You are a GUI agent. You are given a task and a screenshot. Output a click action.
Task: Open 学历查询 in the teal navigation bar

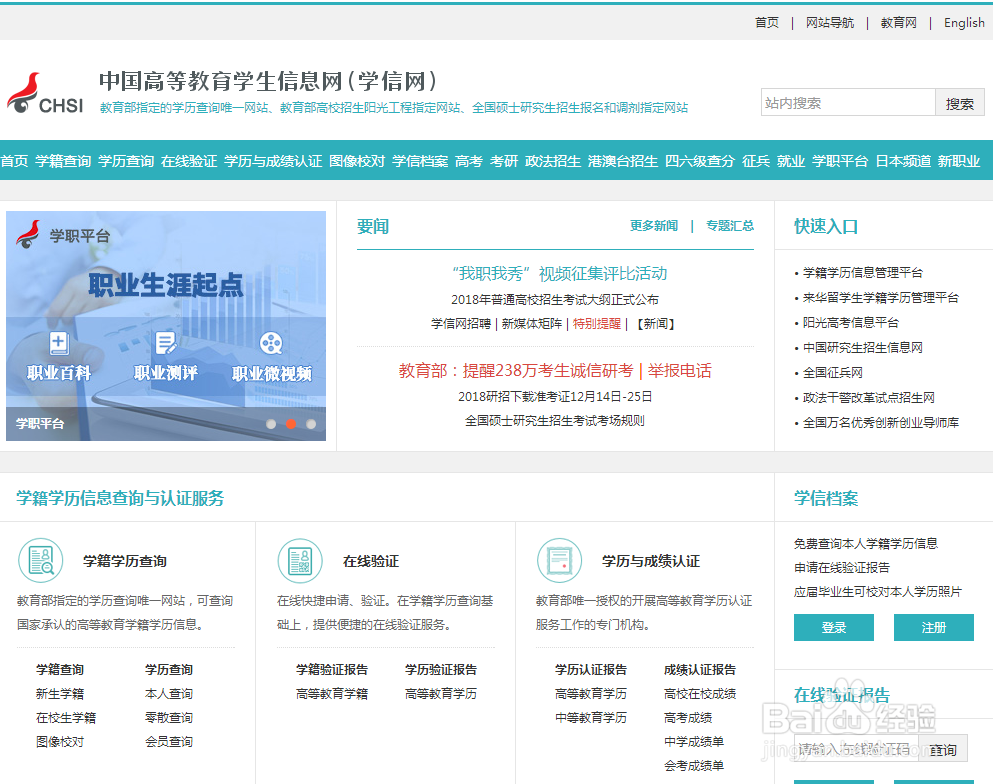click(x=126, y=161)
